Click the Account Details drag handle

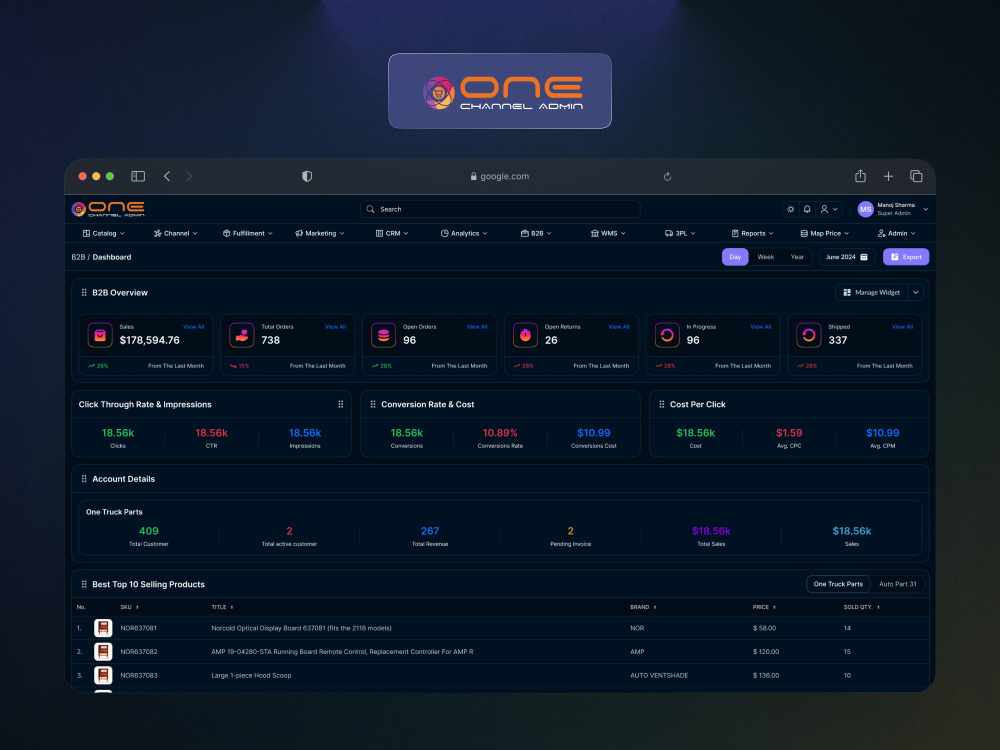(x=84, y=479)
